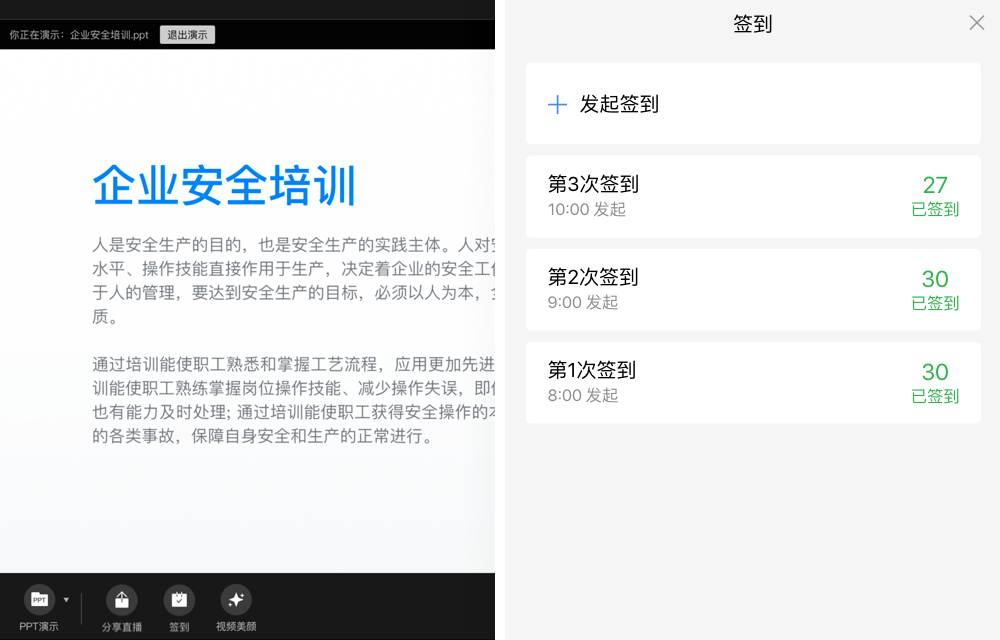This screenshot has height=640, width=1000.
Task: Click the 10:00 发起 timestamp
Action: pos(587,209)
